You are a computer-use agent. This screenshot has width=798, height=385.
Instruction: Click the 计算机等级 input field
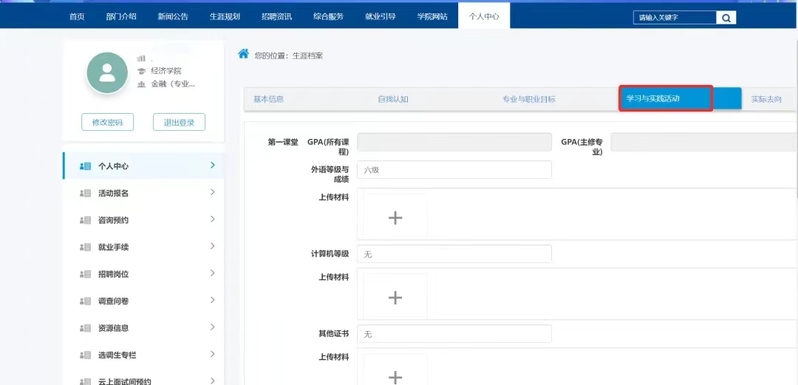click(x=454, y=254)
